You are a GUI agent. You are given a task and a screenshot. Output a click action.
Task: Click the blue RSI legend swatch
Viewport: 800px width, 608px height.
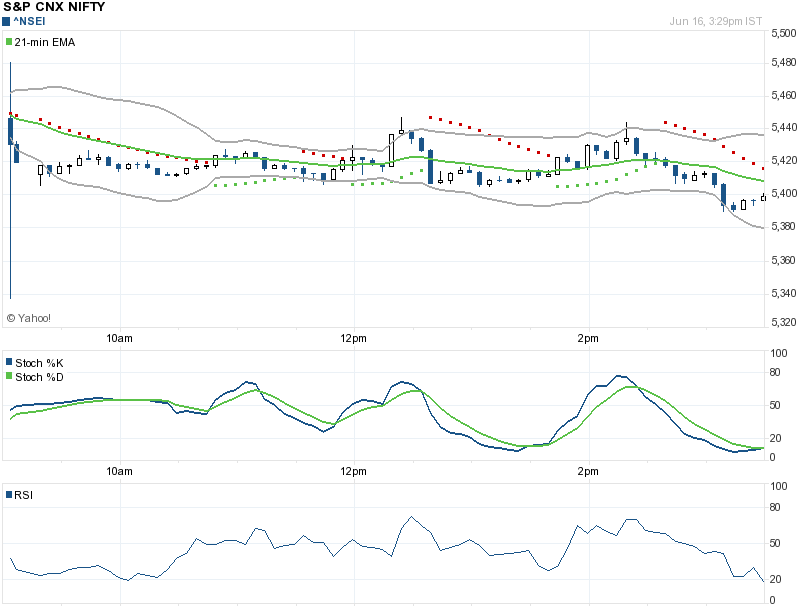point(9,494)
